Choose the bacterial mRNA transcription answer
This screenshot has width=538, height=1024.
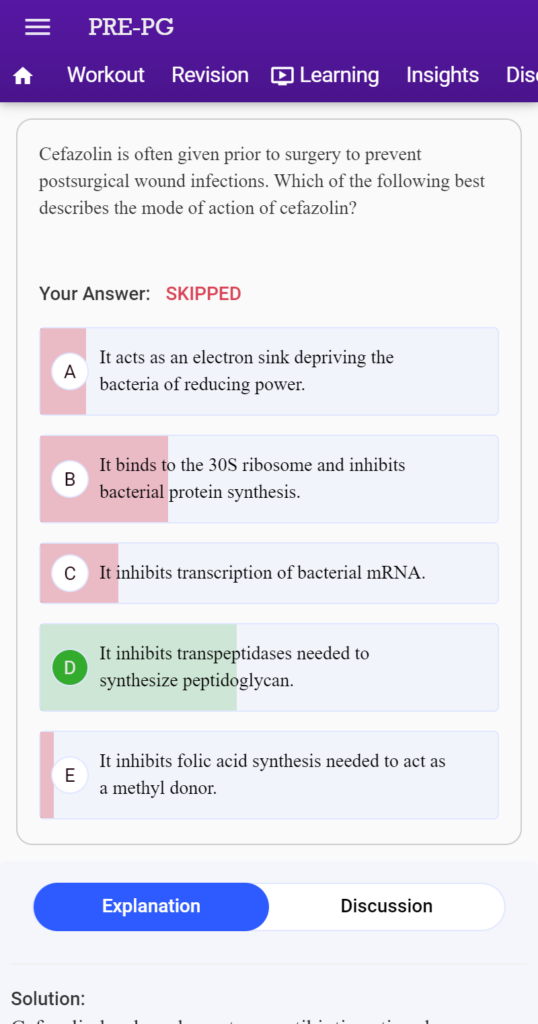[x=269, y=573]
